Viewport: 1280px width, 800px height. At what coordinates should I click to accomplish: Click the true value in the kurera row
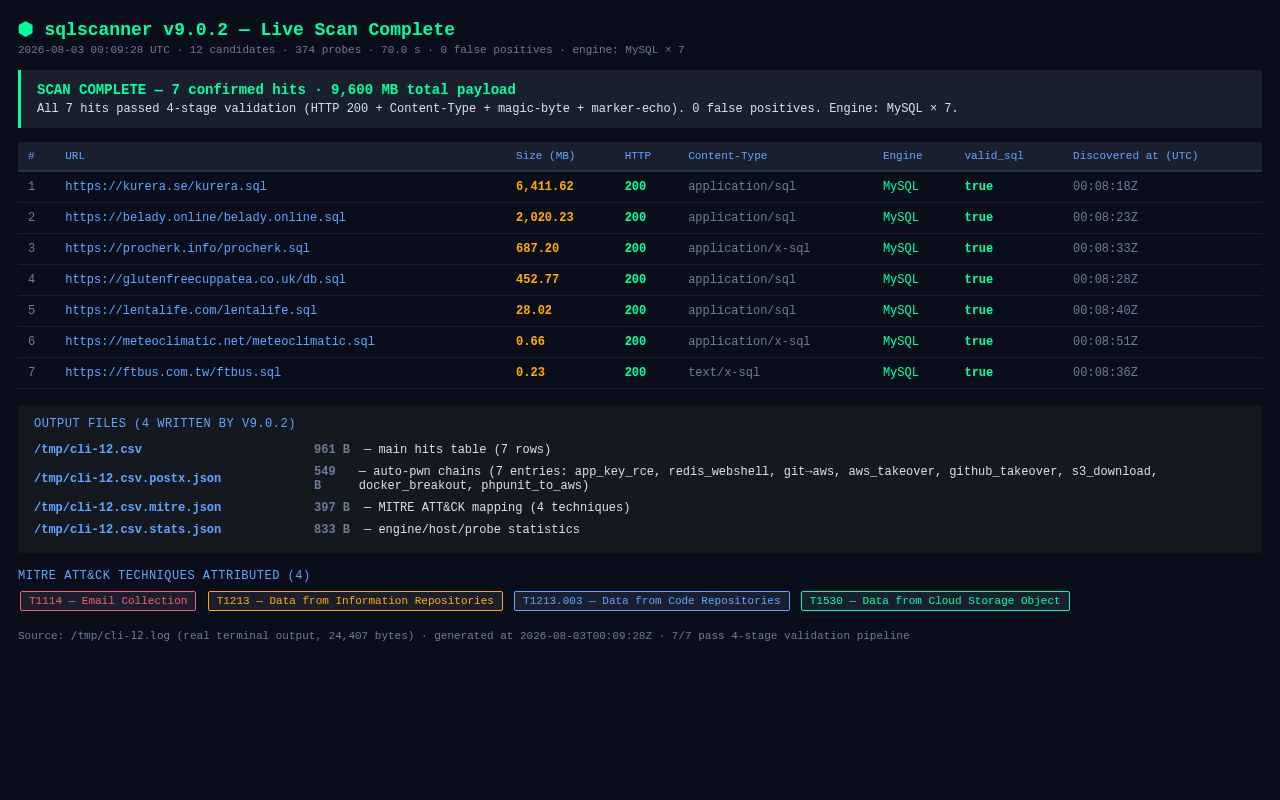coord(979,187)
